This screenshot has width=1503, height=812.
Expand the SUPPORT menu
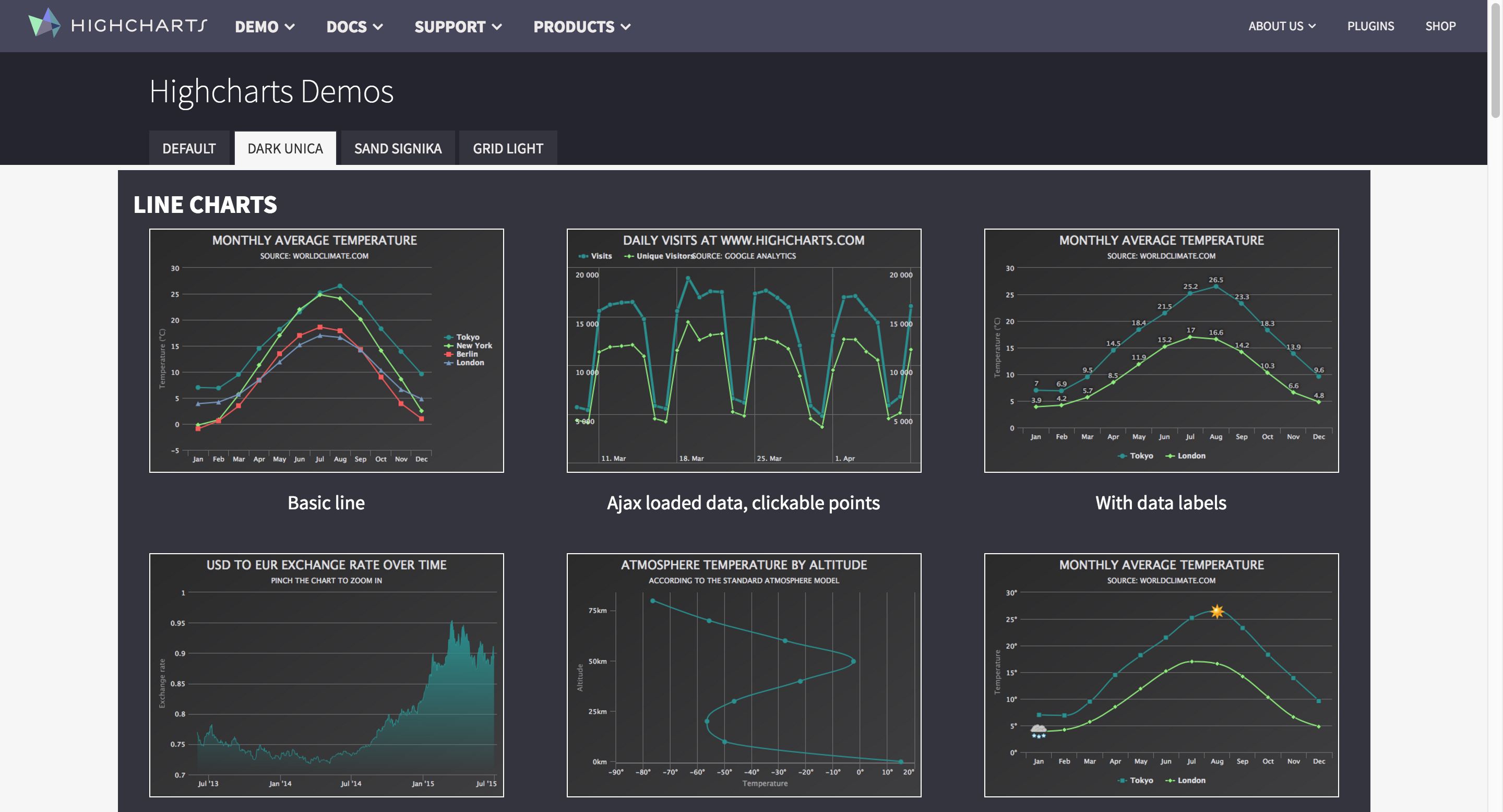click(458, 27)
